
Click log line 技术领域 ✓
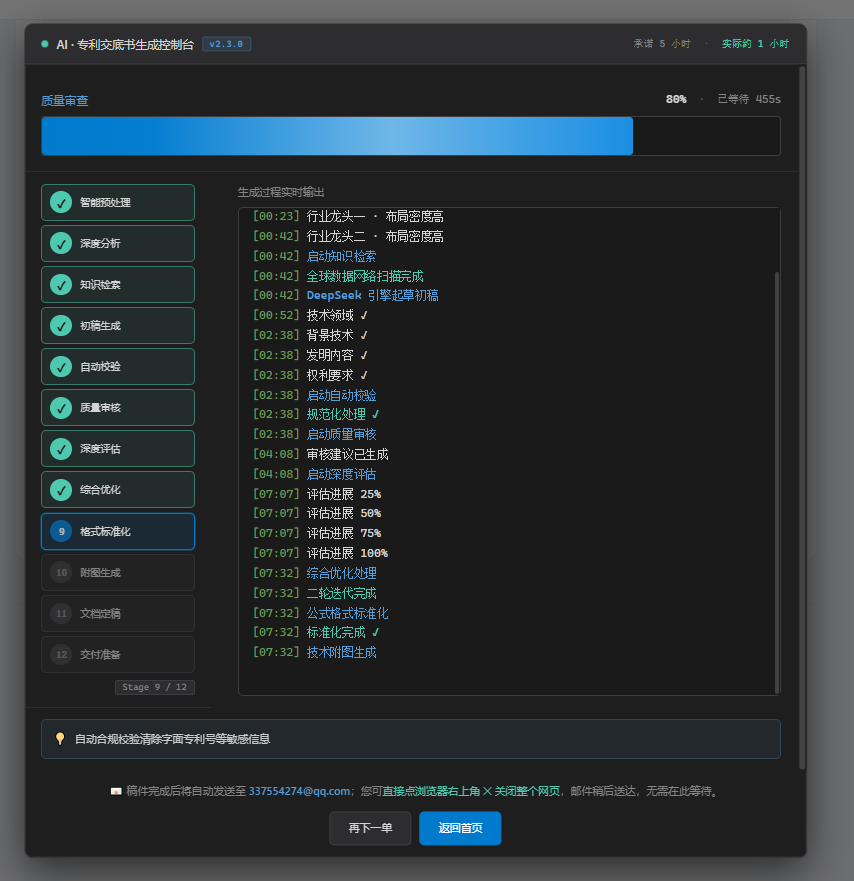[337, 315]
